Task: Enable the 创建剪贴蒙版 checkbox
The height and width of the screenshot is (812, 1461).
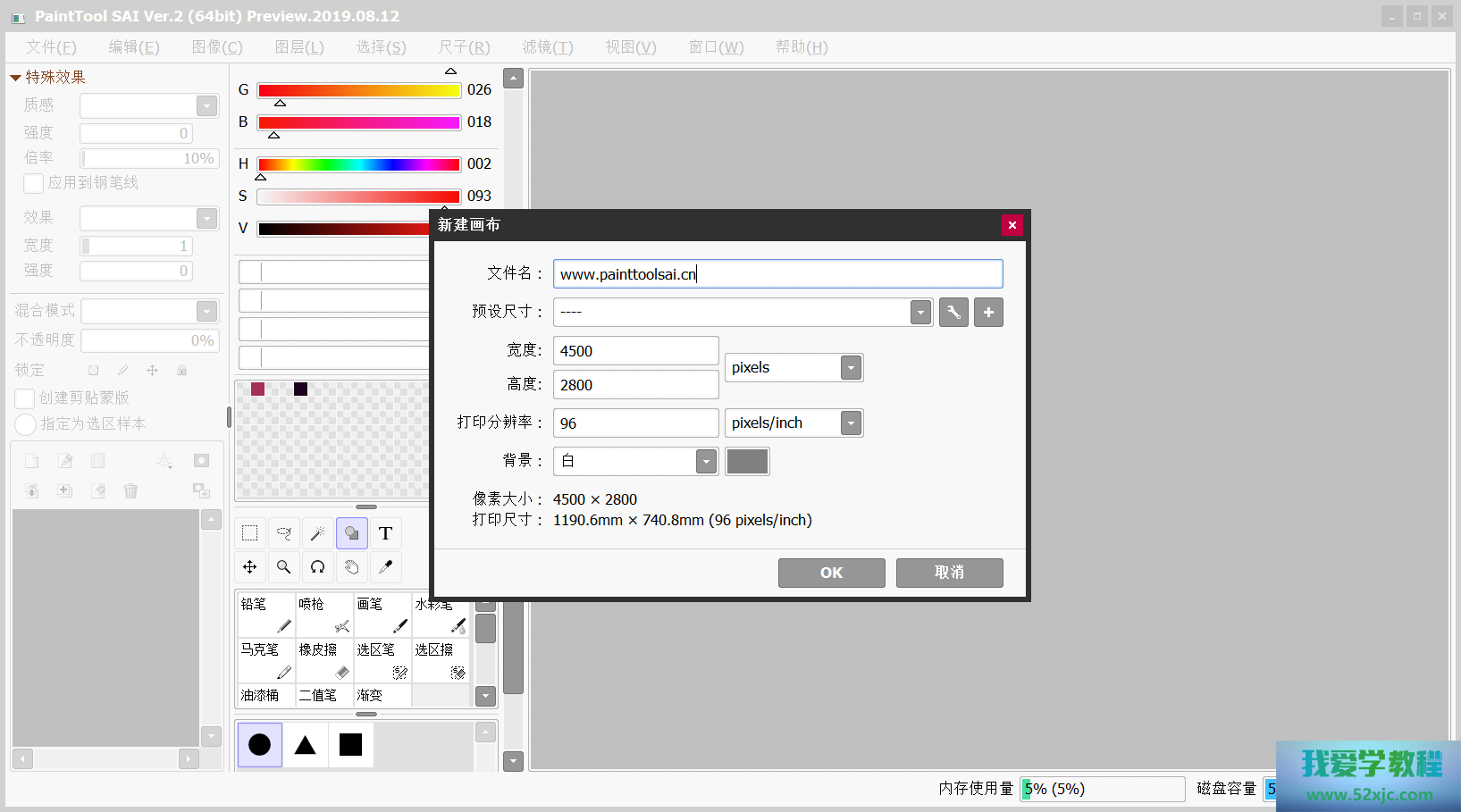Action: coord(25,398)
